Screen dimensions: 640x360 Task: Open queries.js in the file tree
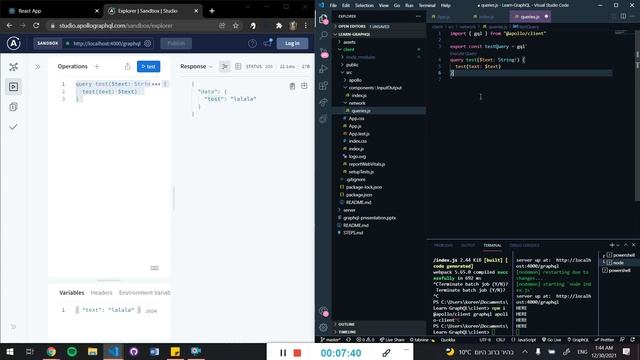click(x=361, y=111)
